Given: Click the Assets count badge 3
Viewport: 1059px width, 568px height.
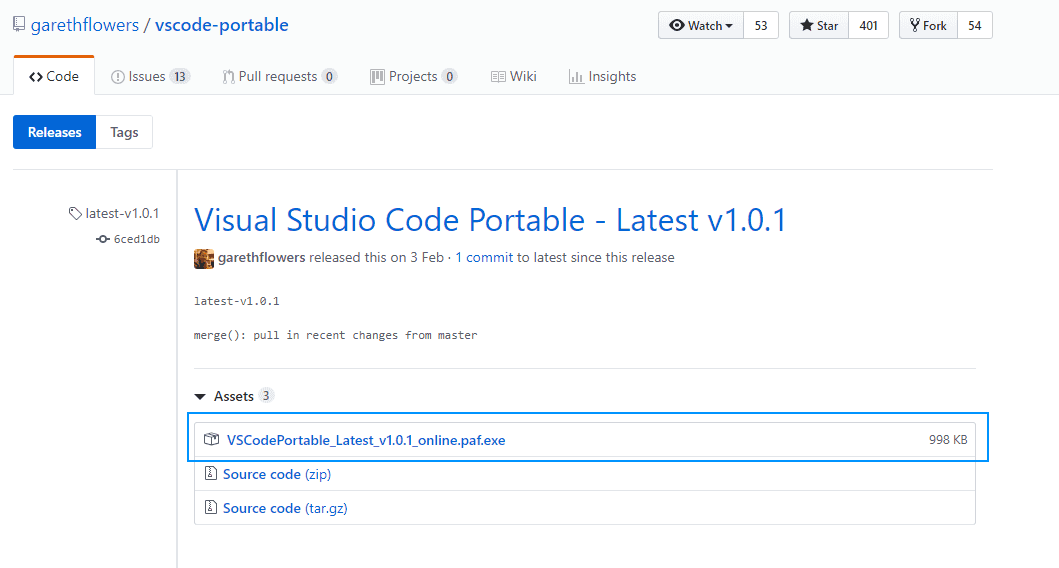Looking at the screenshot, I should [x=266, y=396].
